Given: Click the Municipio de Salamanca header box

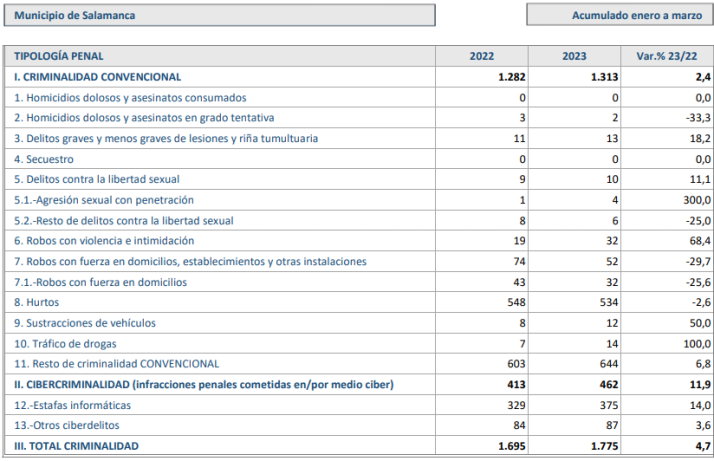Looking at the screenshot, I should (x=219, y=16).
